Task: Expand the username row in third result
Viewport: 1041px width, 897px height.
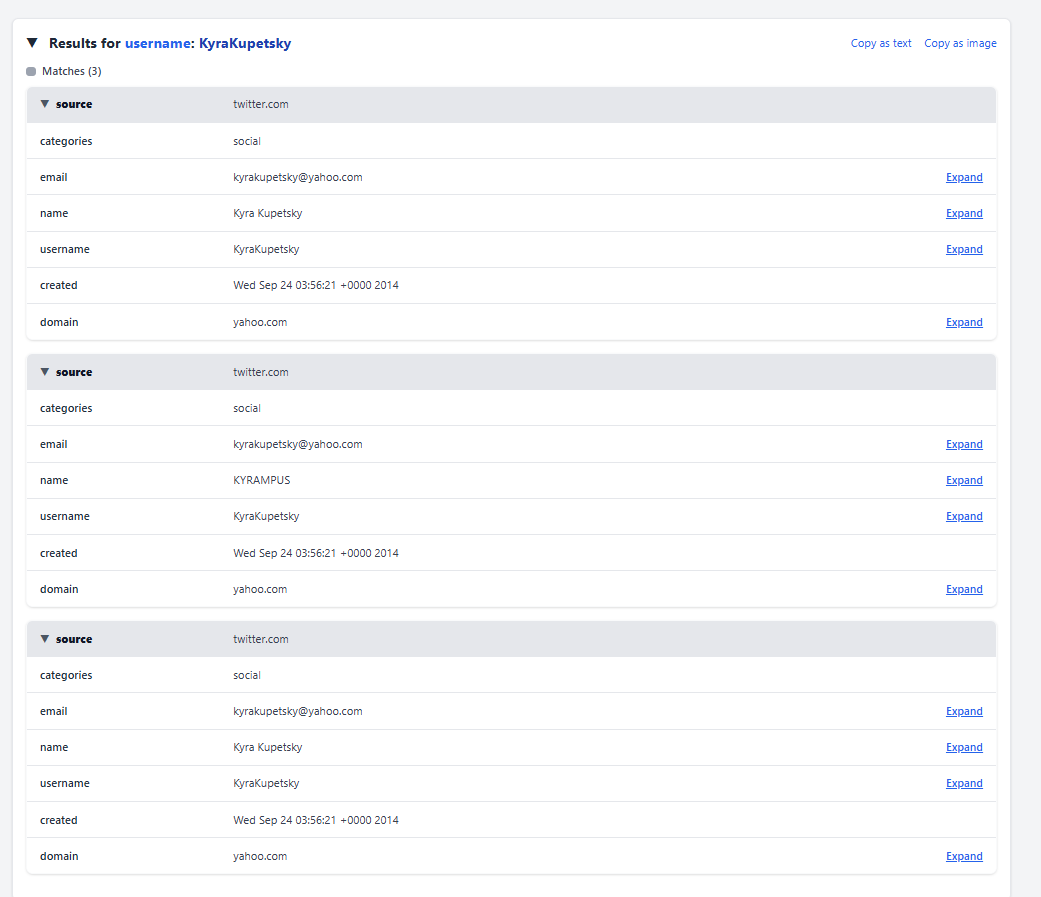Action: point(964,783)
